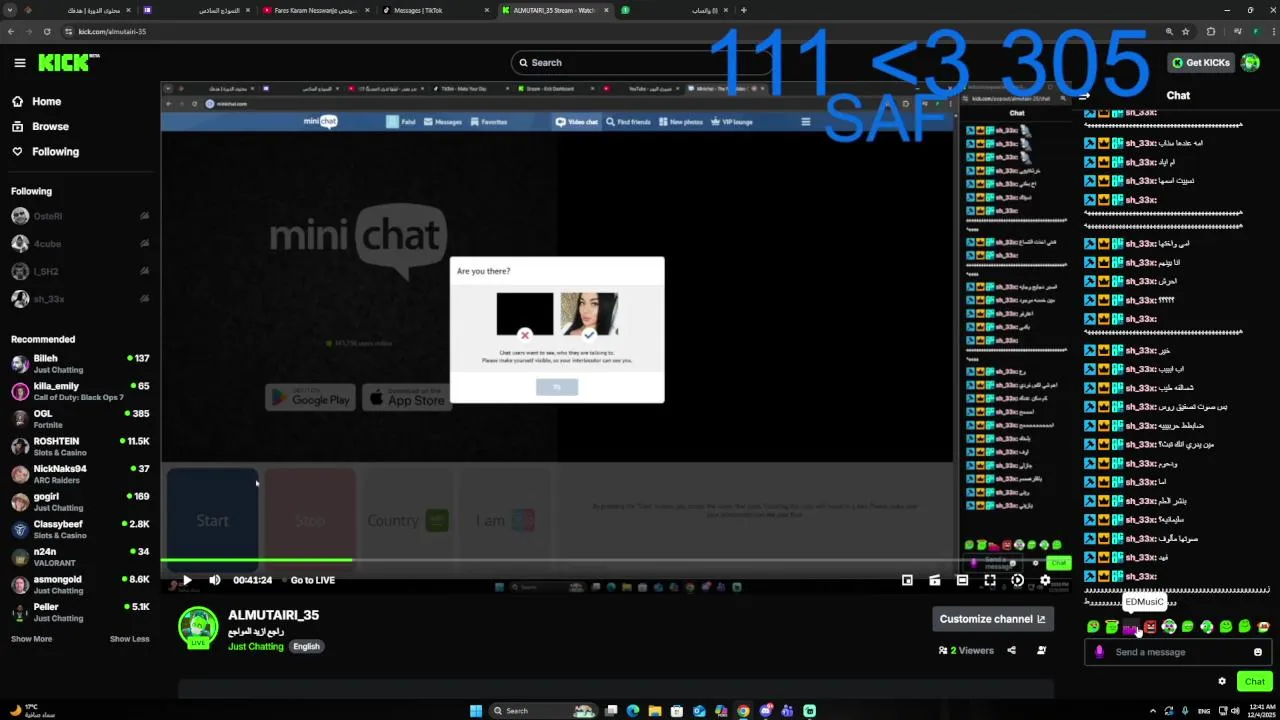Click the player playback speed icon

[1017, 580]
